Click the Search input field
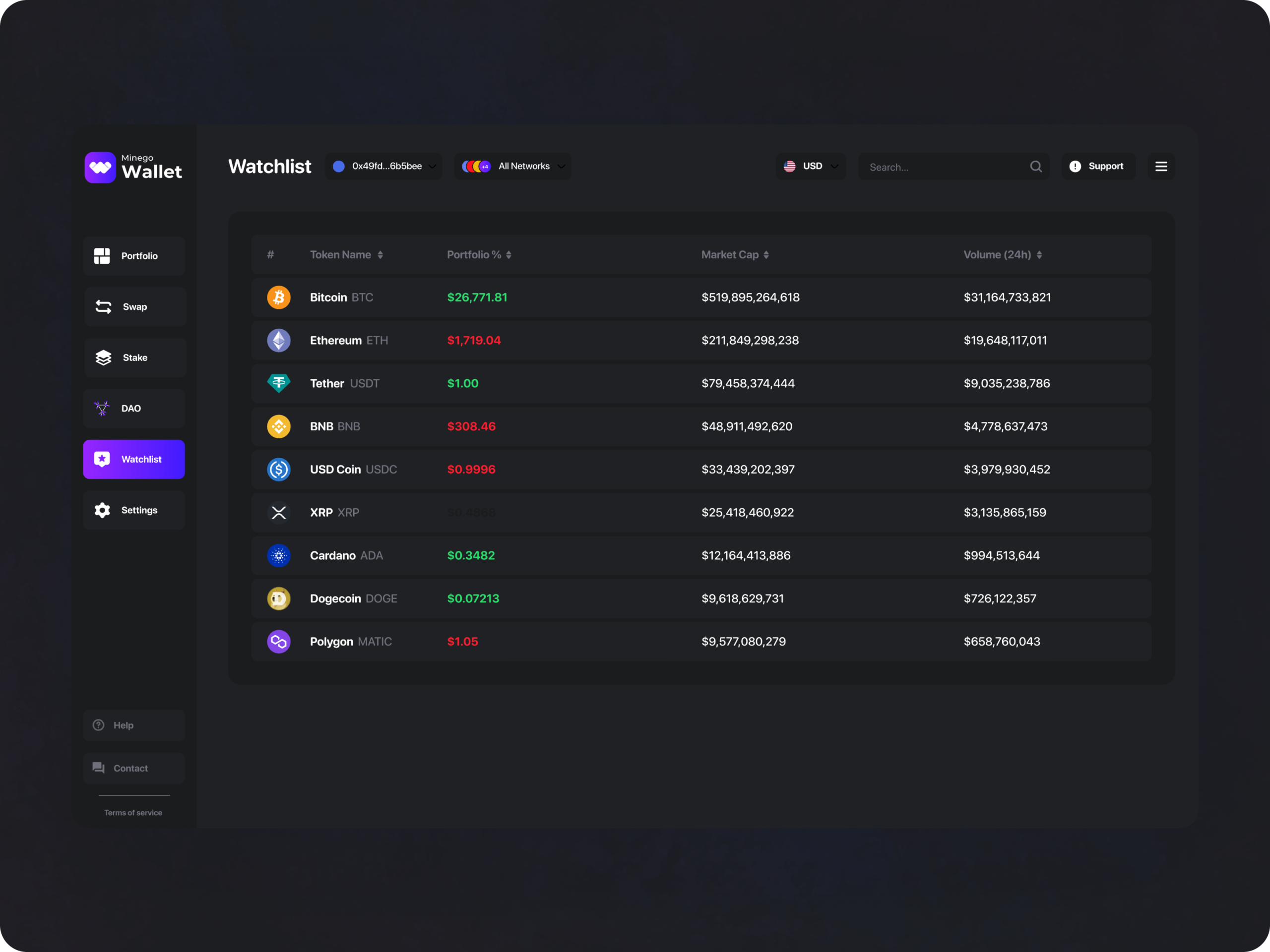 953,167
